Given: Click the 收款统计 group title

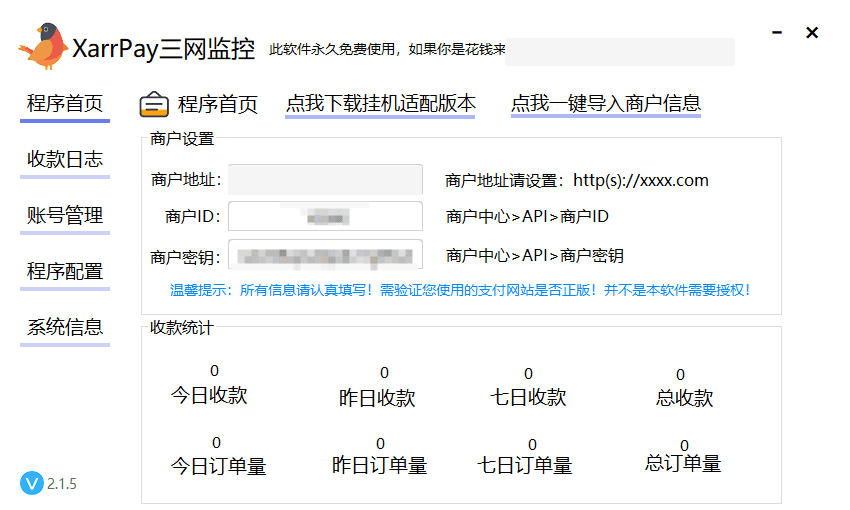Looking at the screenshot, I should click(x=182, y=327).
